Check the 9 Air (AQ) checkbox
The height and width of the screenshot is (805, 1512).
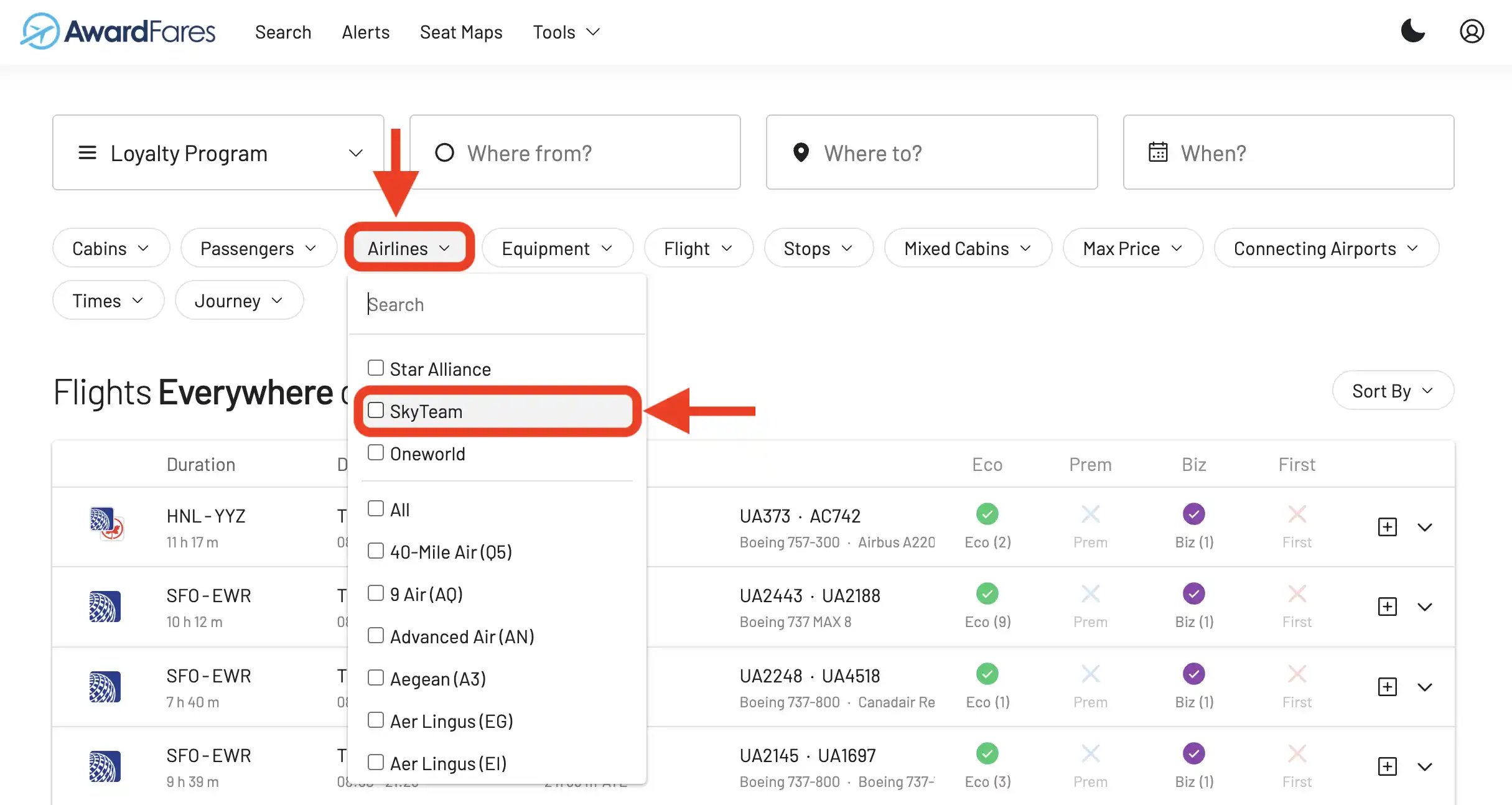[375, 593]
